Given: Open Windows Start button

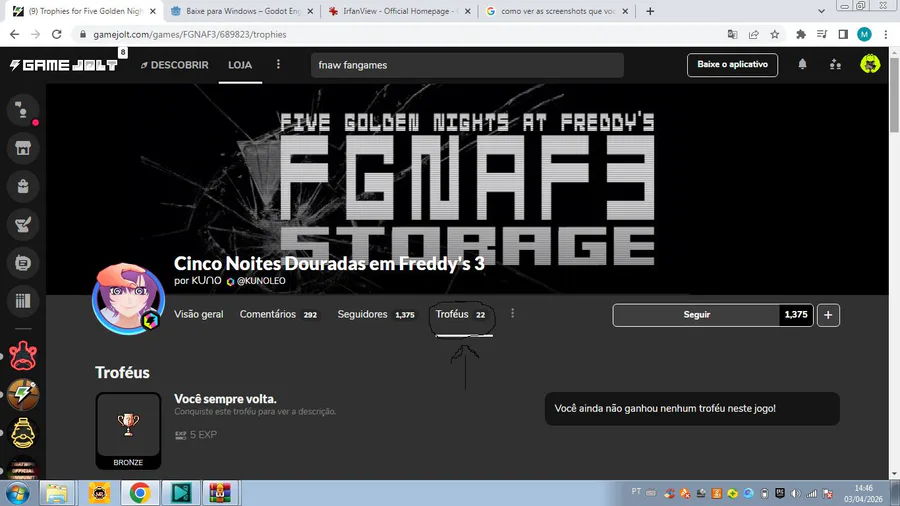Looking at the screenshot, I should pos(18,493).
